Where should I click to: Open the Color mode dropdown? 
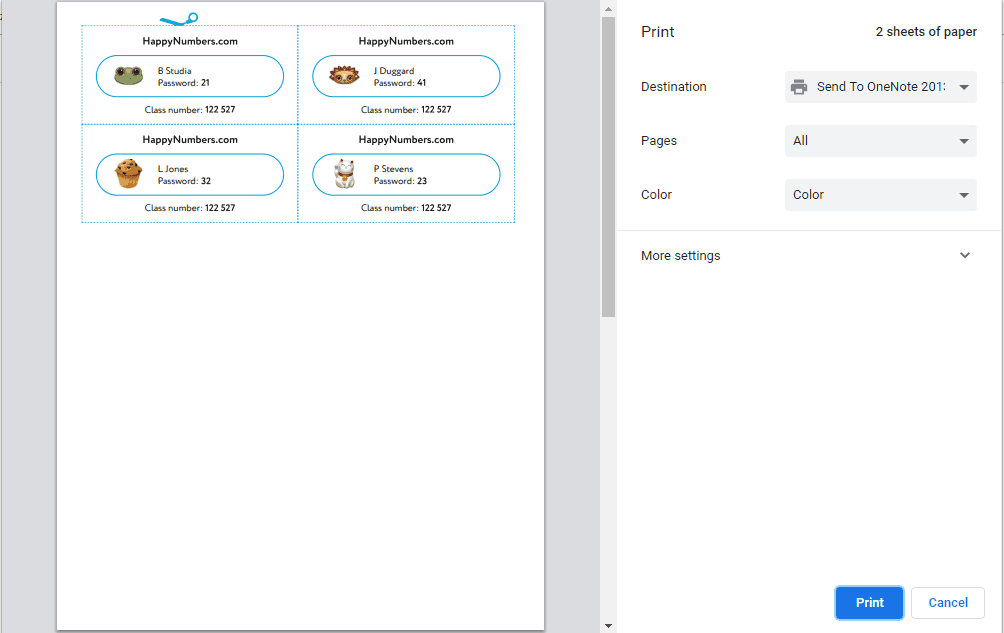click(880, 195)
